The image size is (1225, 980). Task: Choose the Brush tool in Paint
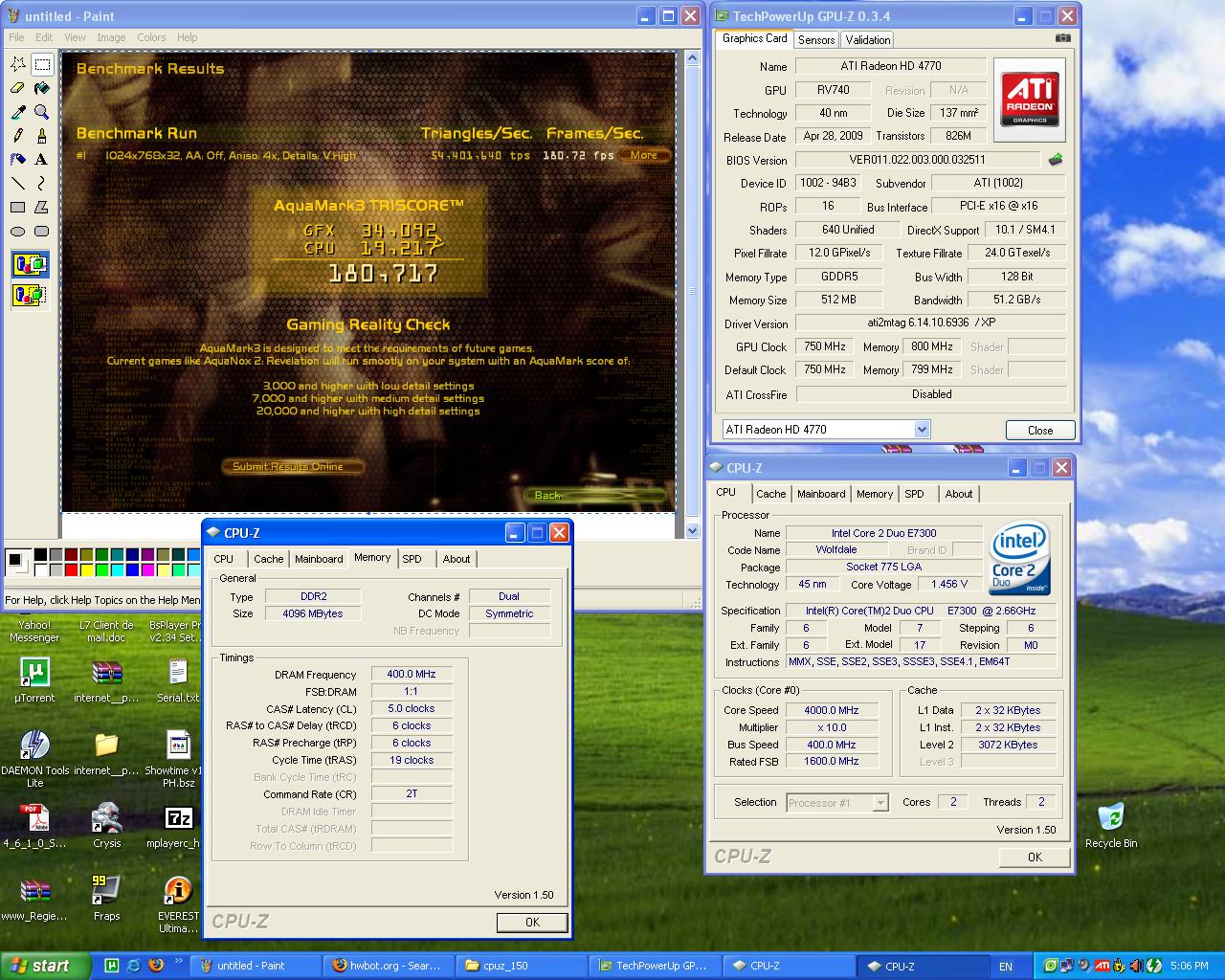point(41,136)
